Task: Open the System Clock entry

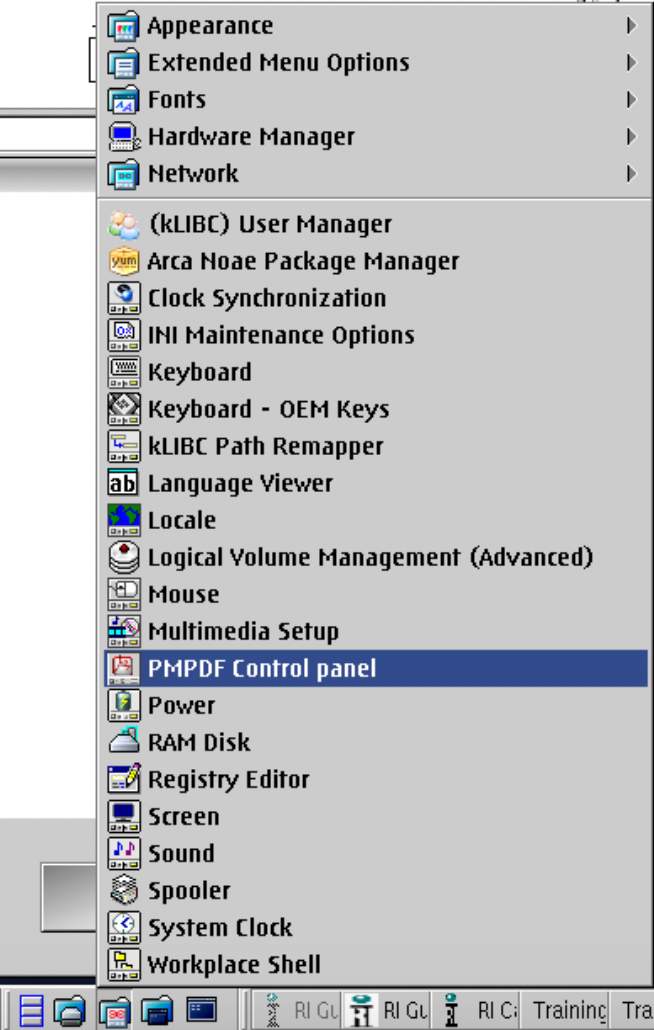Action: (x=376, y=927)
